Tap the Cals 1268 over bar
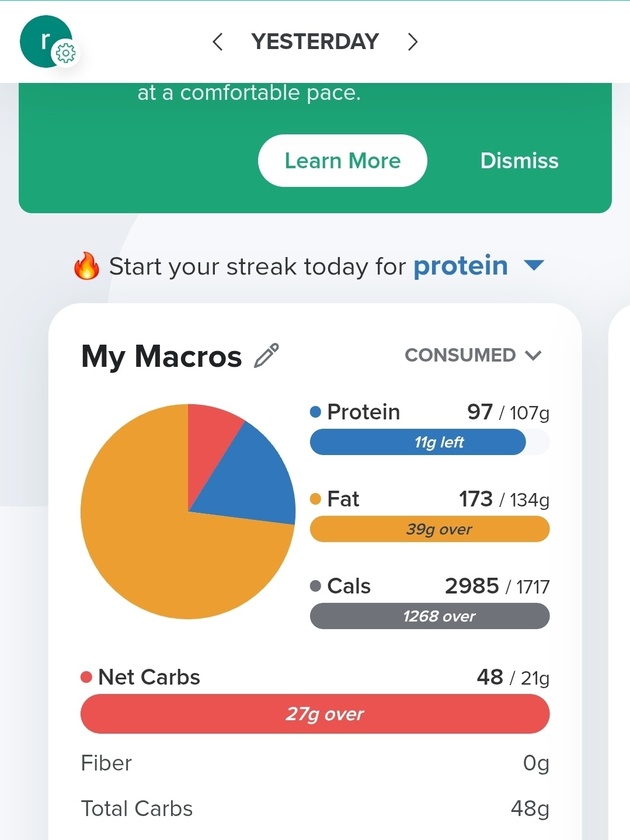The height and width of the screenshot is (840, 630). [x=430, y=616]
